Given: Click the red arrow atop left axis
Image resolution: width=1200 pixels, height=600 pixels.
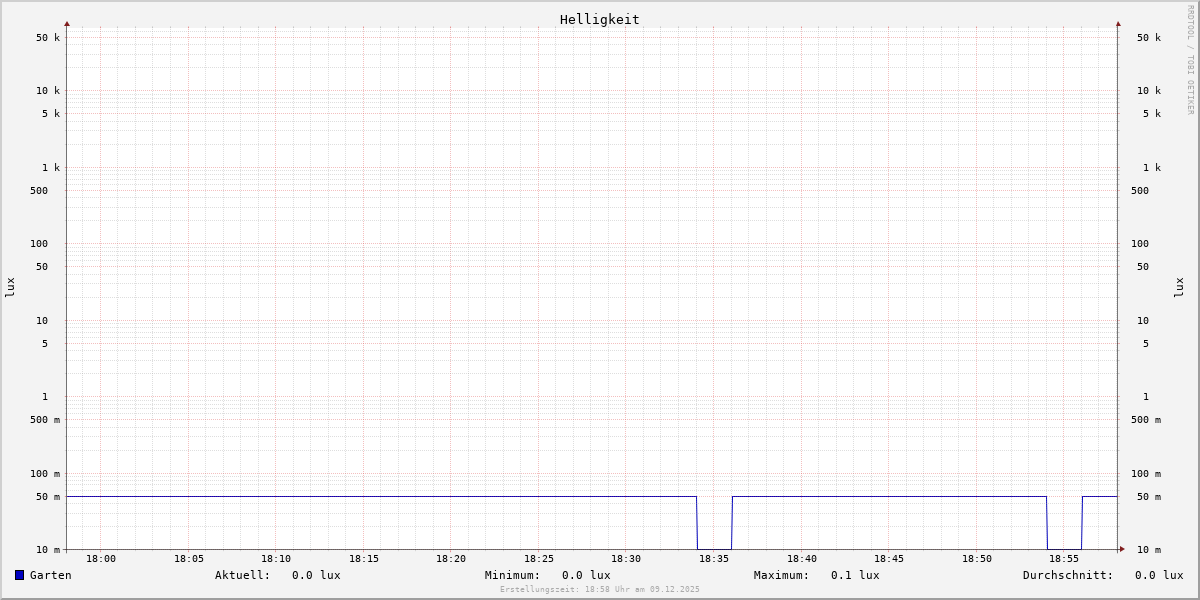Looking at the screenshot, I should (x=67, y=23).
